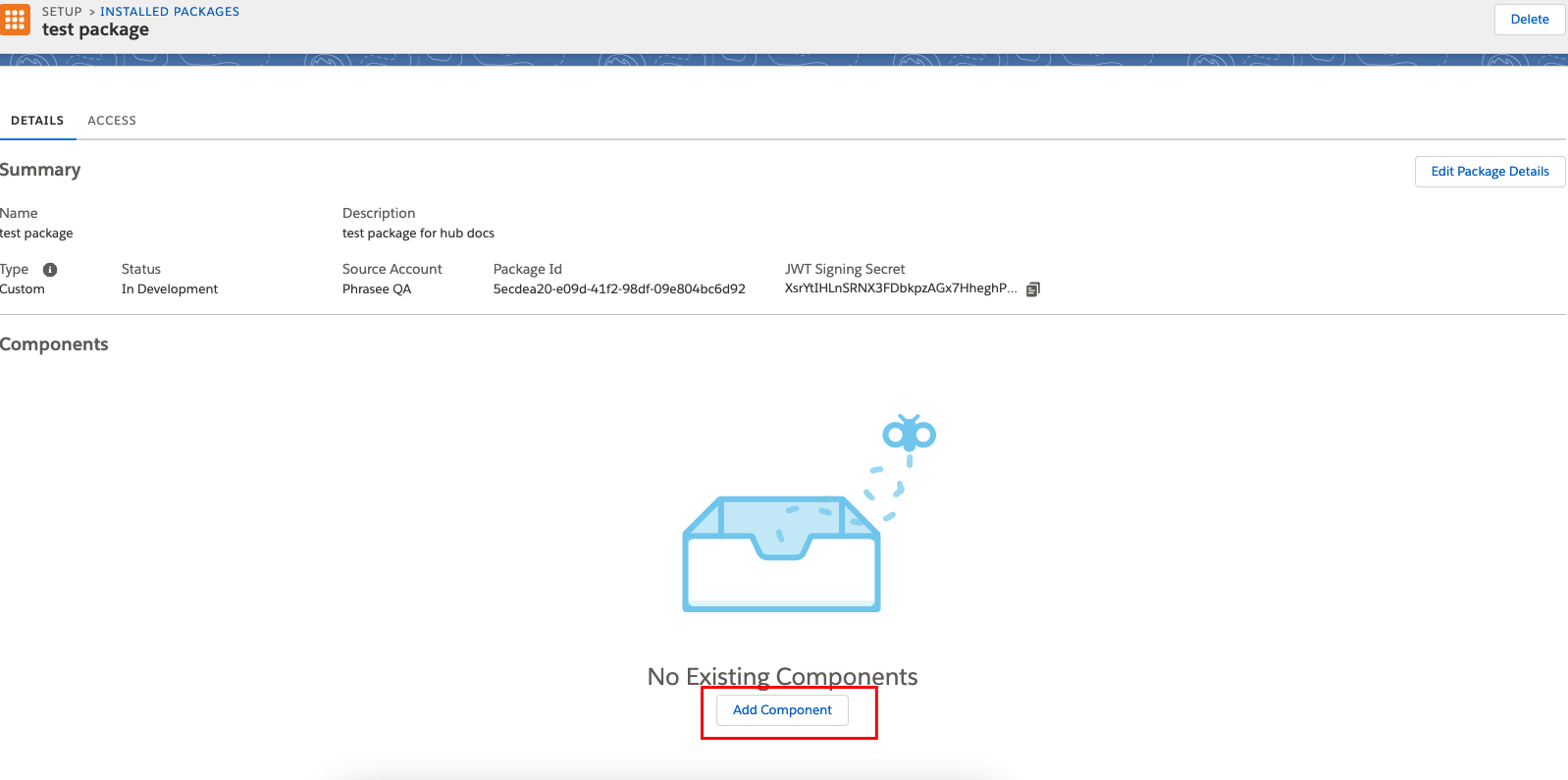Click the description 'test package for hub docs'
Screen dimensions: 1568x780
point(418,234)
